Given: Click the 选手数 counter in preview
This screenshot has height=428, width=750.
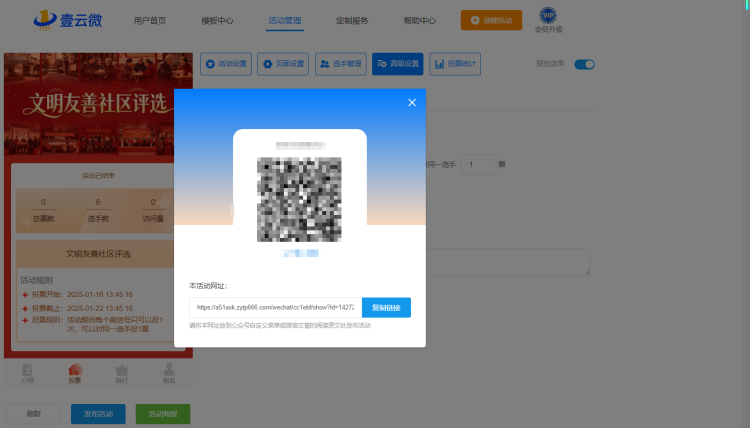Looking at the screenshot, I should [98, 210].
